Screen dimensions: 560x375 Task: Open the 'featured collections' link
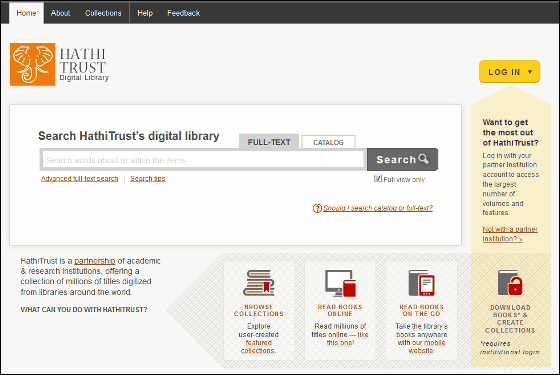(x=258, y=346)
